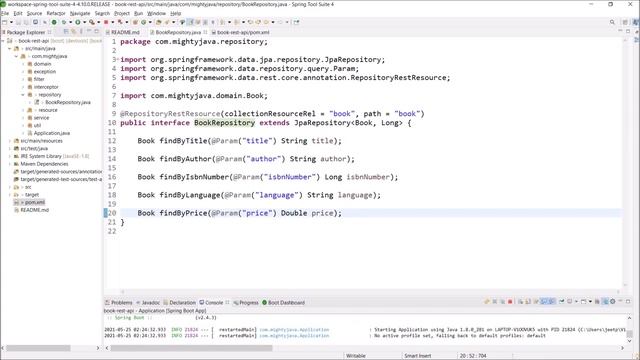
Task: Open the Navigate menu
Action: click(x=80, y=13)
